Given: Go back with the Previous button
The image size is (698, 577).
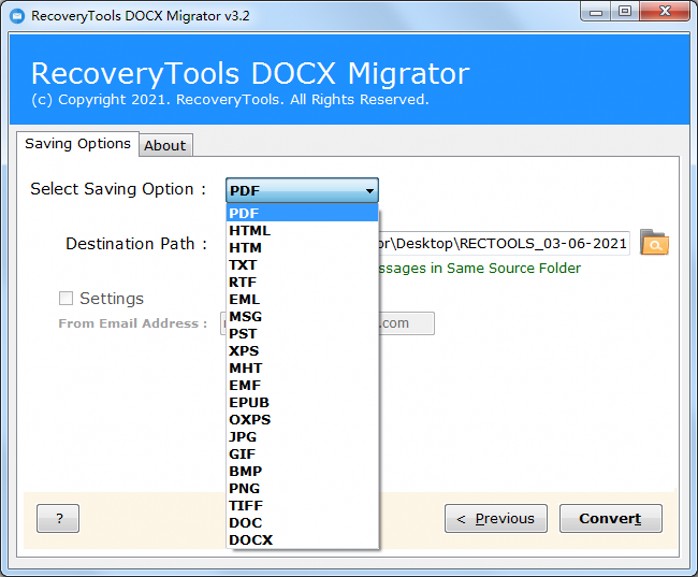Looking at the screenshot, I should [x=496, y=518].
